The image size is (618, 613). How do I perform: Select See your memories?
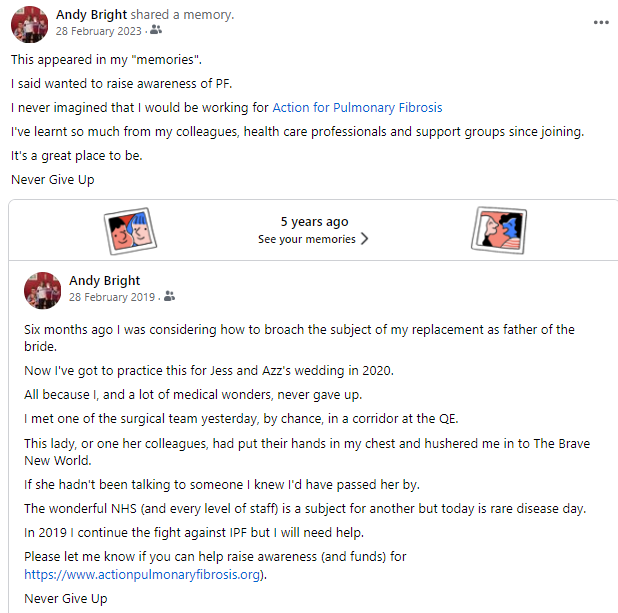pyautogui.click(x=306, y=240)
